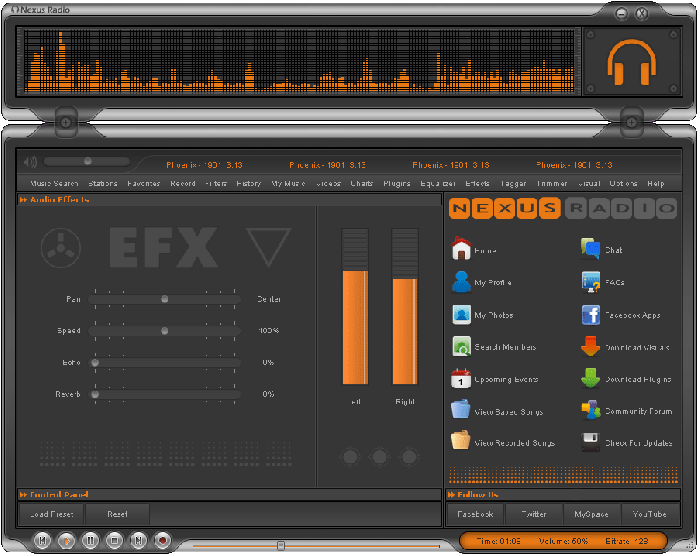Open Facebook Apps
The image size is (700, 556).
coord(590,315)
